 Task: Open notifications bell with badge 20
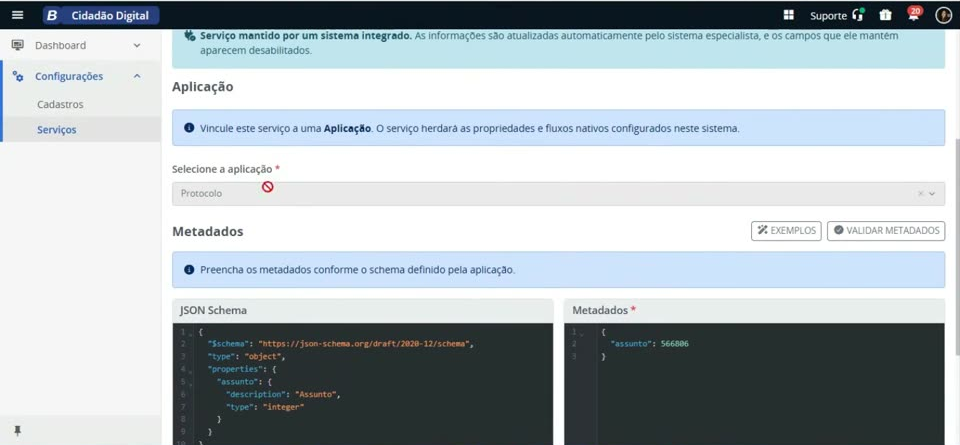click(914, 14)
